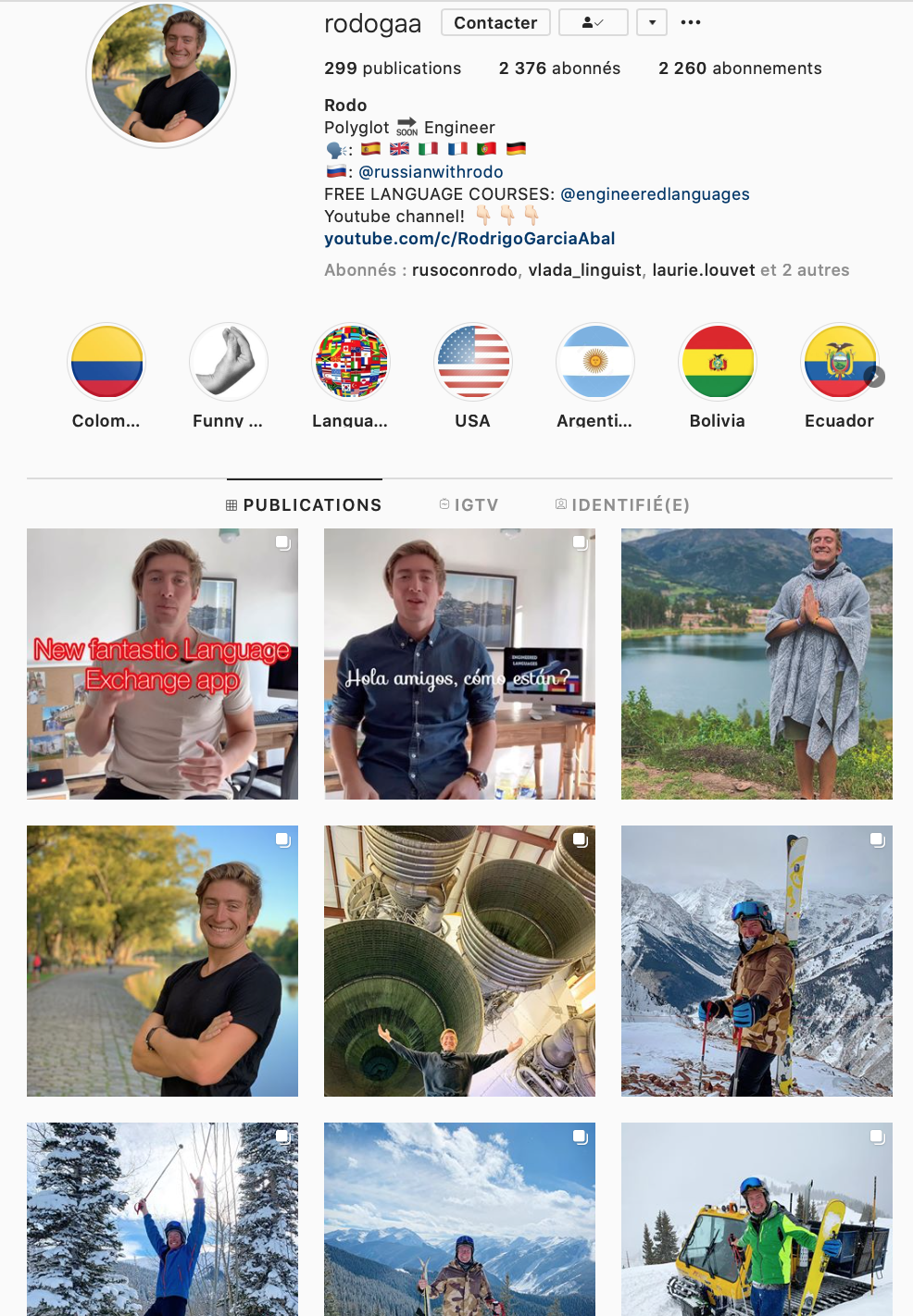Switch to the Identifié(e) tab
The image size is (913, 1316).
(622, 504)
